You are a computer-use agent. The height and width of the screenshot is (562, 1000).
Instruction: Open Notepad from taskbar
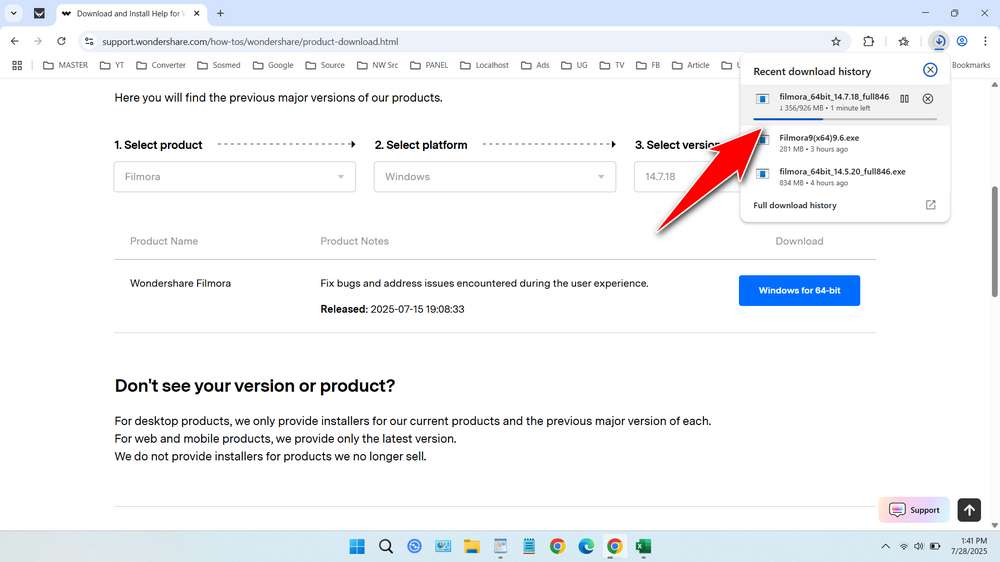point(529,546)
